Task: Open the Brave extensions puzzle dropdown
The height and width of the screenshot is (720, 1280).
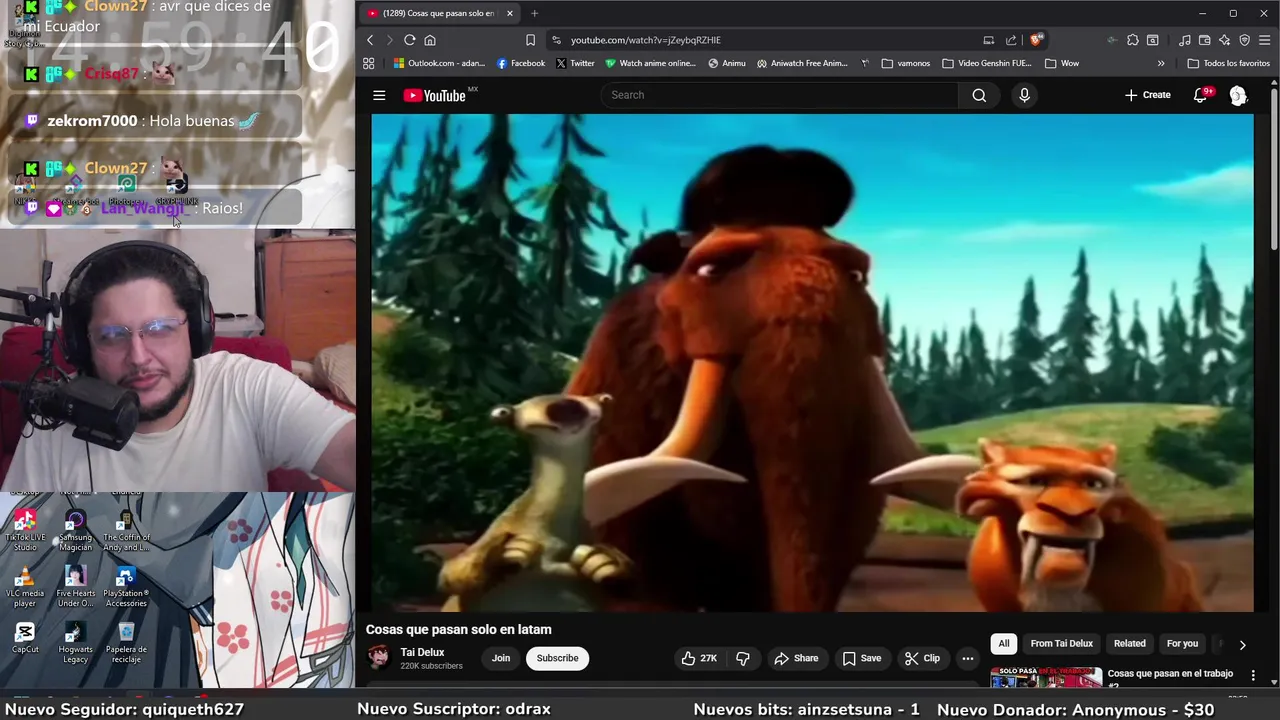Action: coord(1133,40)
